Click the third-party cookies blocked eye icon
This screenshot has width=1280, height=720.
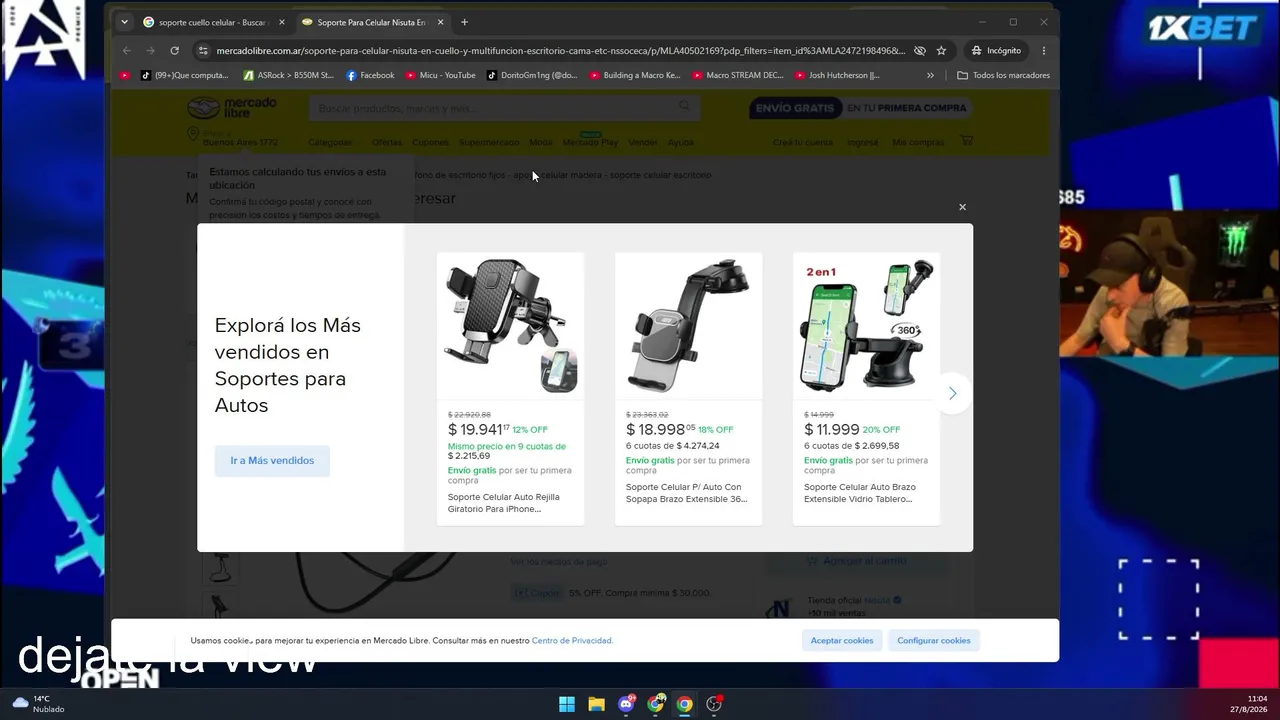pyautogui.click(x=919, y=51)
